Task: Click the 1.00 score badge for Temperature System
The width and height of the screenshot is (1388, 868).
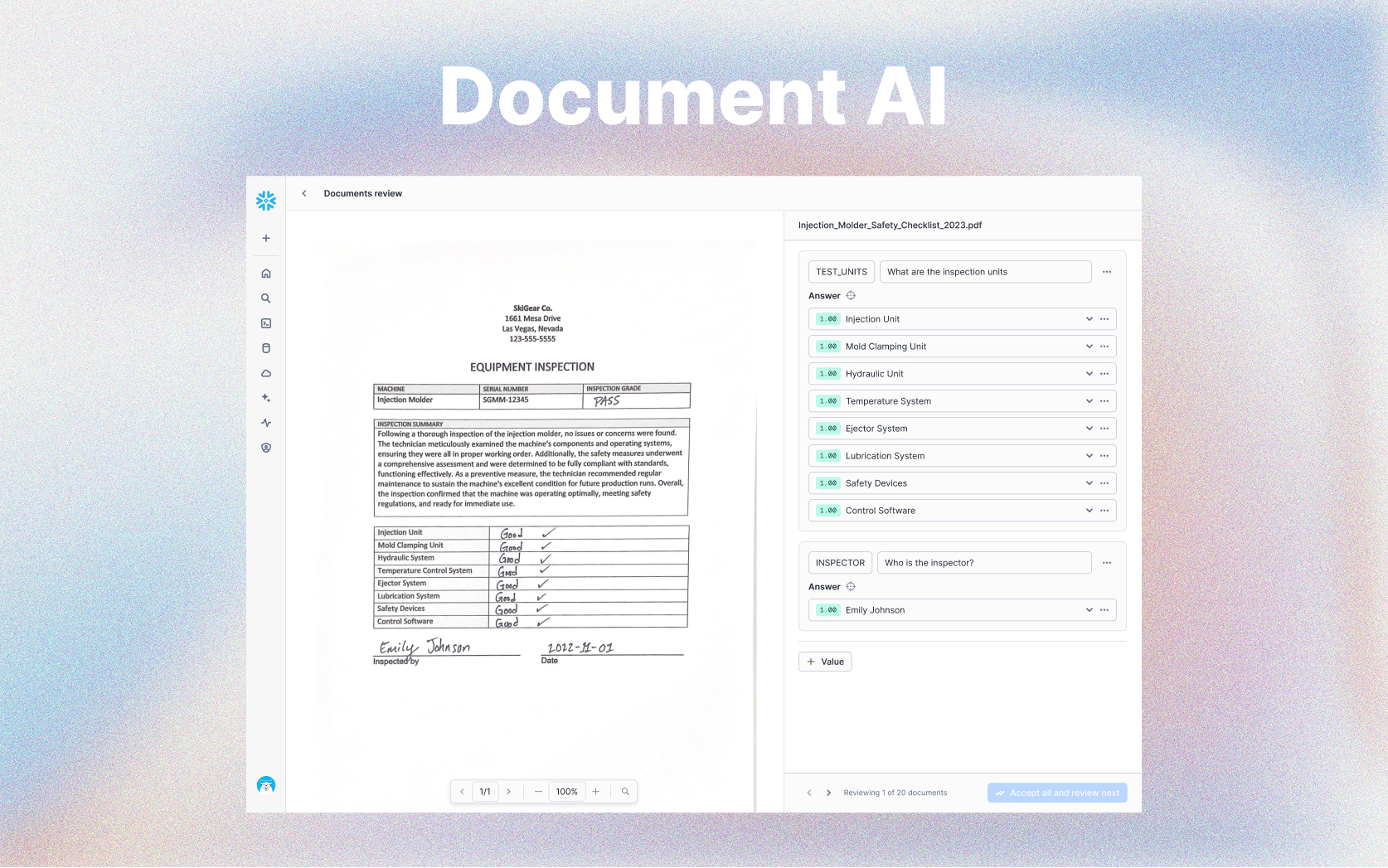Action: point(828,401)
